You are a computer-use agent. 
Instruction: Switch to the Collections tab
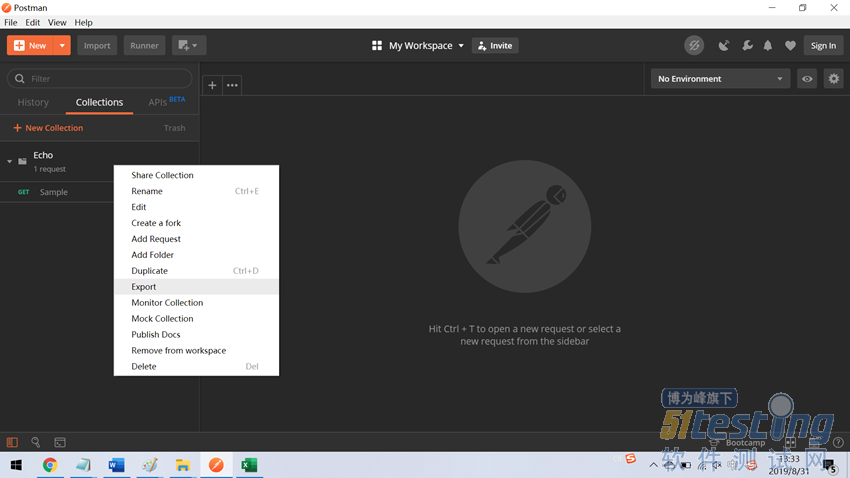click(99, 102)
